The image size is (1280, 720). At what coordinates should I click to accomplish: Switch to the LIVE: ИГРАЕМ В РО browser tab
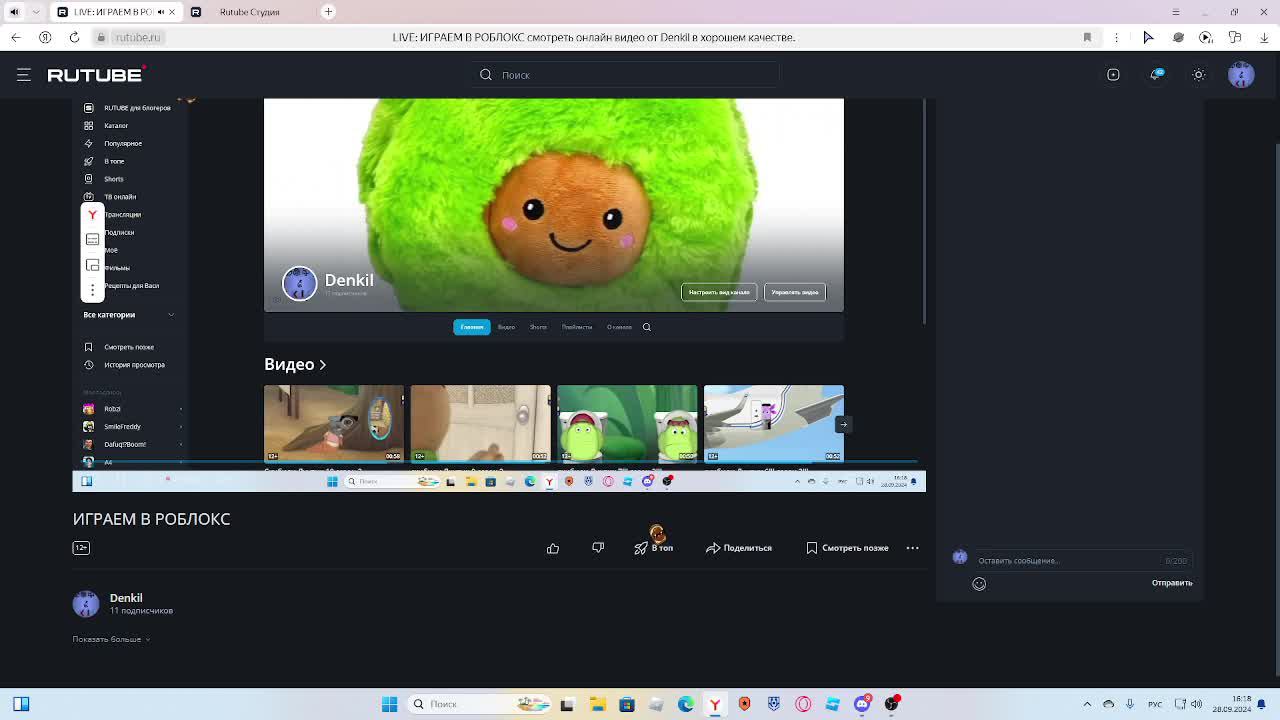[114, 12]
